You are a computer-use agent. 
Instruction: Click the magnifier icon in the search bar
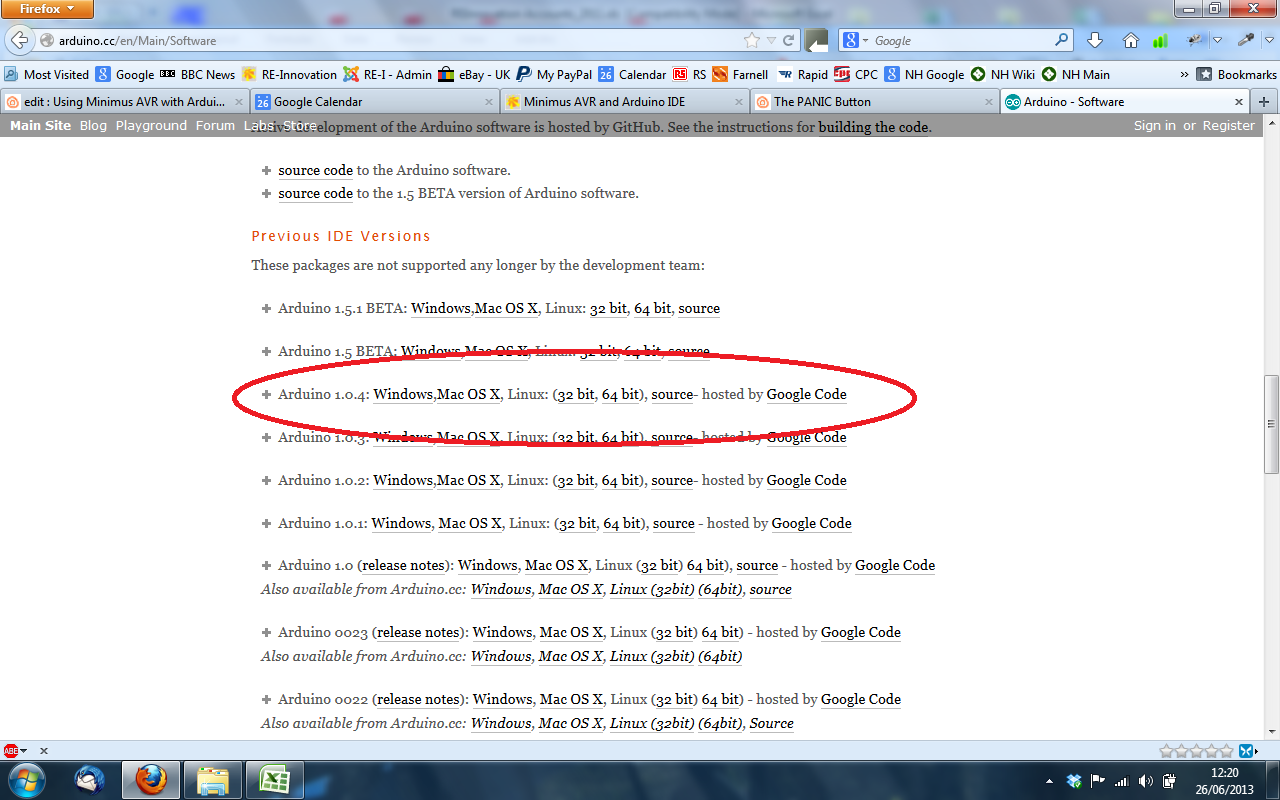tap(1062, 41)
